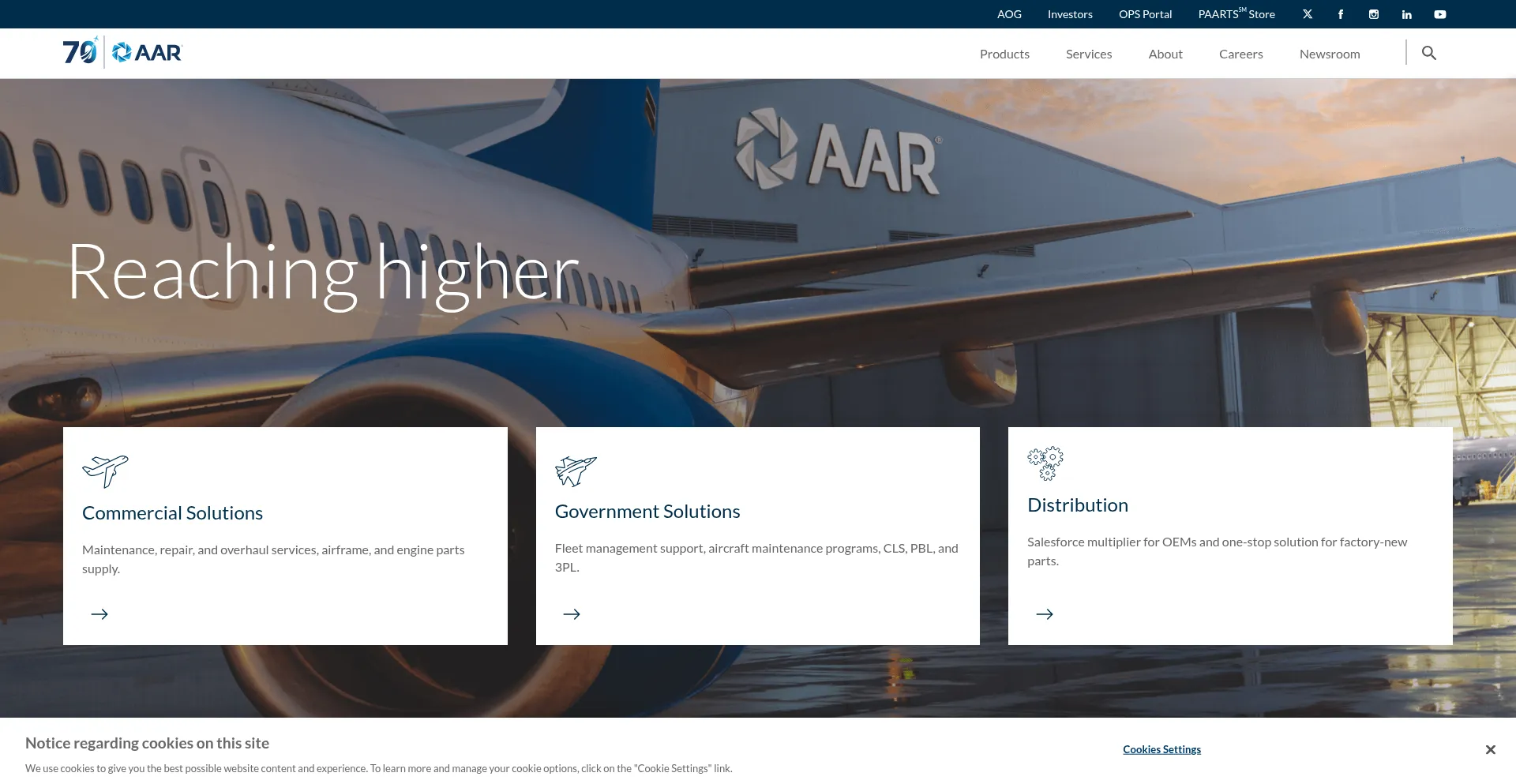The width and height of the screenshot is (1516, 784).
Task: Go to the Careers menu item
Action: pos(1241,54)
